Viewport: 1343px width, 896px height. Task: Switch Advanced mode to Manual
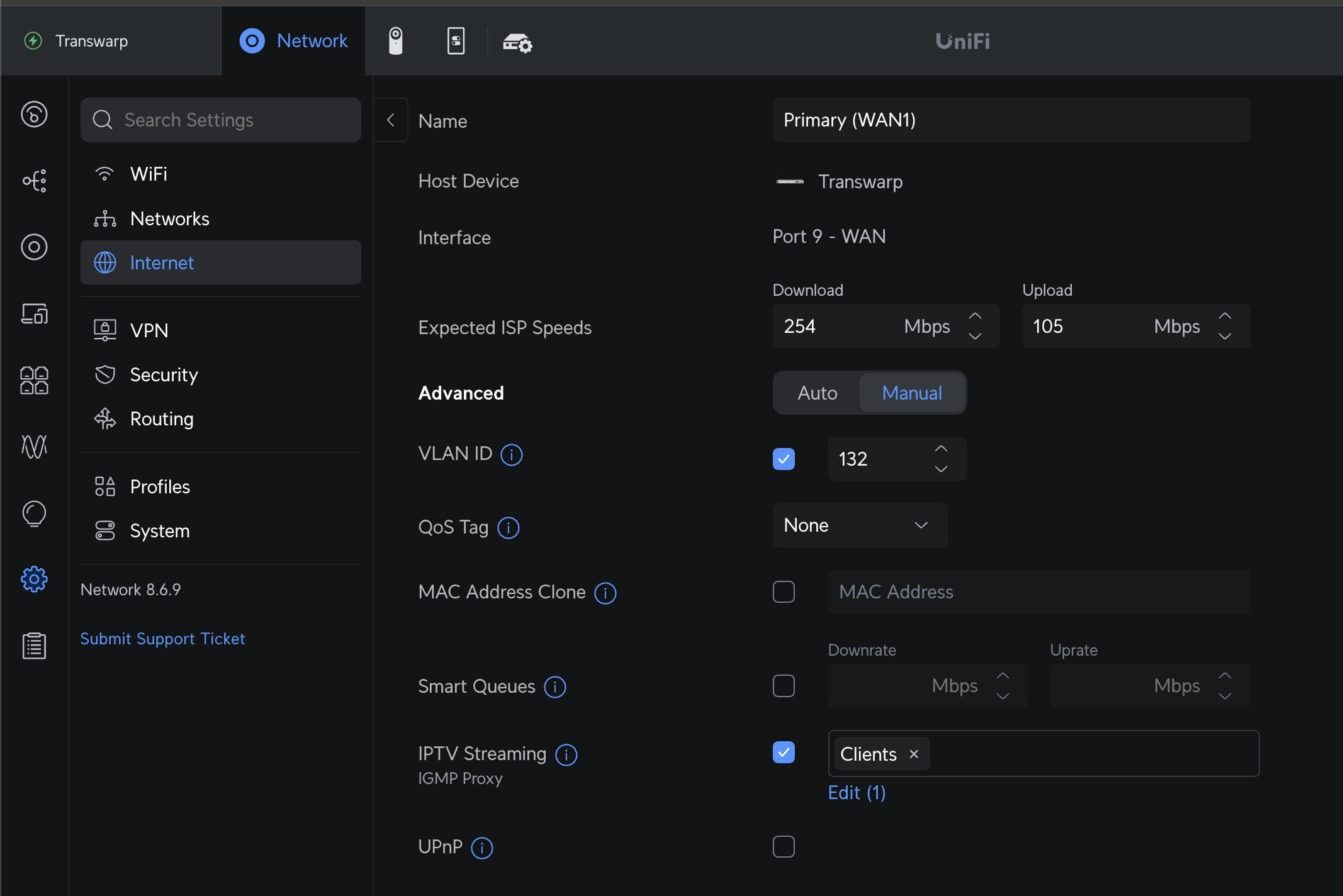(912, 393)
